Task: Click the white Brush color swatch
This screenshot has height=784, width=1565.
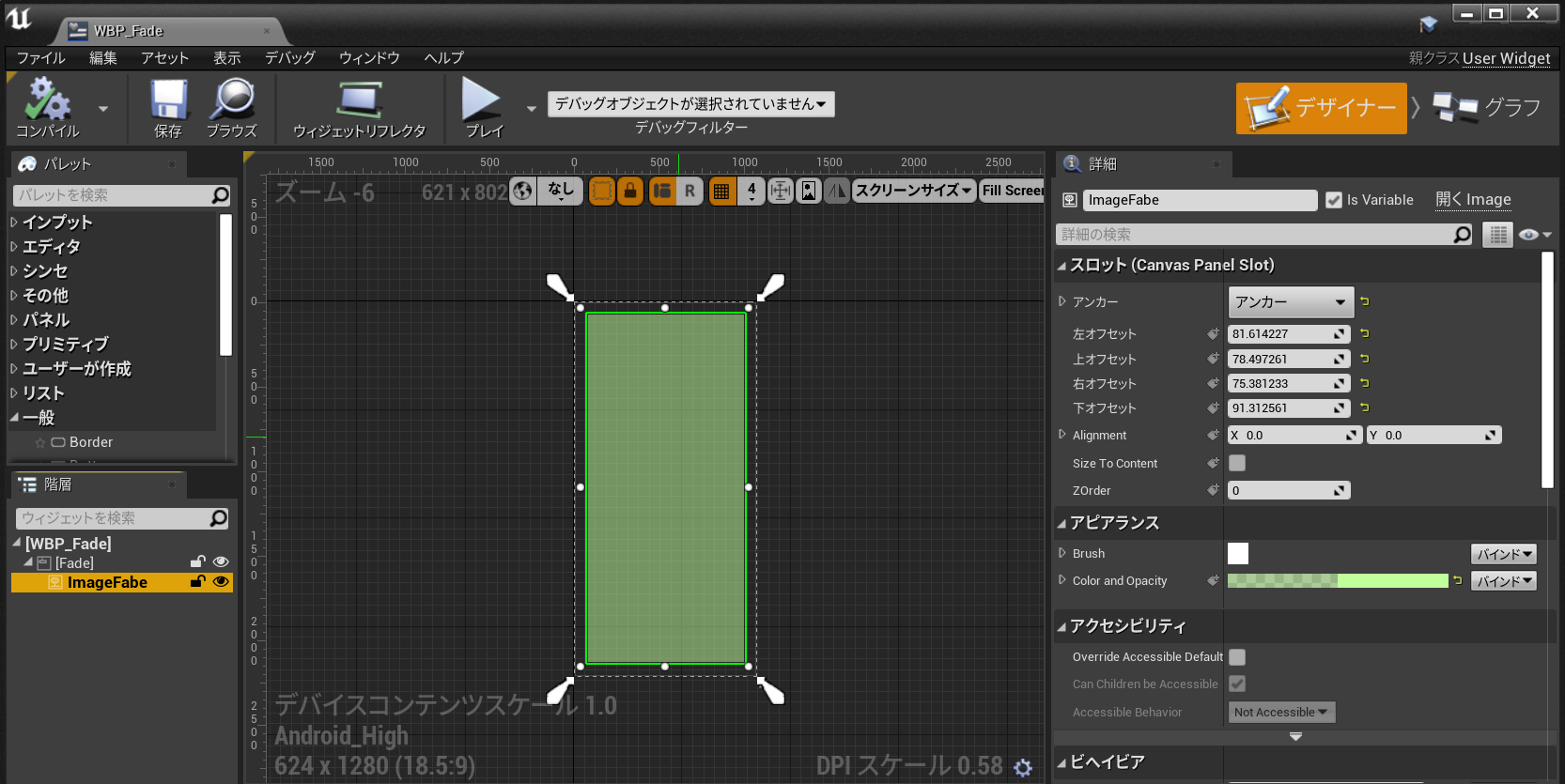Action: pos(1238,554)
